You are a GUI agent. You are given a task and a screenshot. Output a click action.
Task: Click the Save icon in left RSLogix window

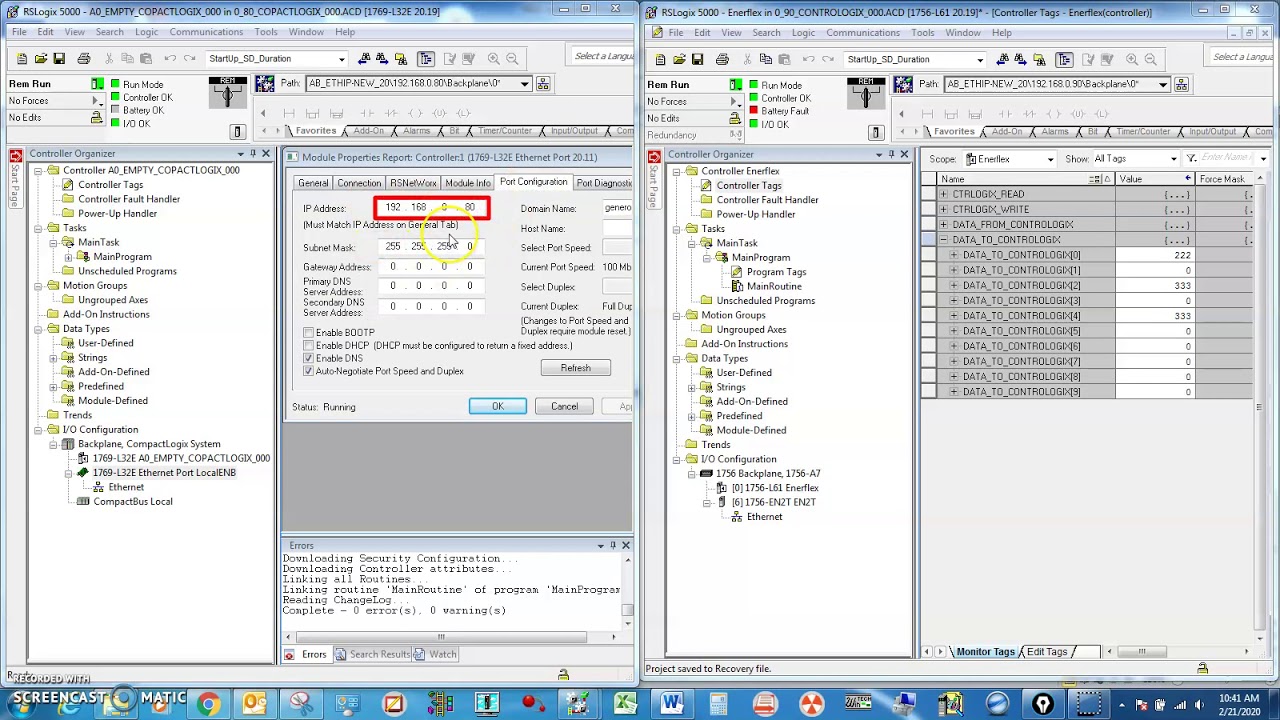point(59,59)
